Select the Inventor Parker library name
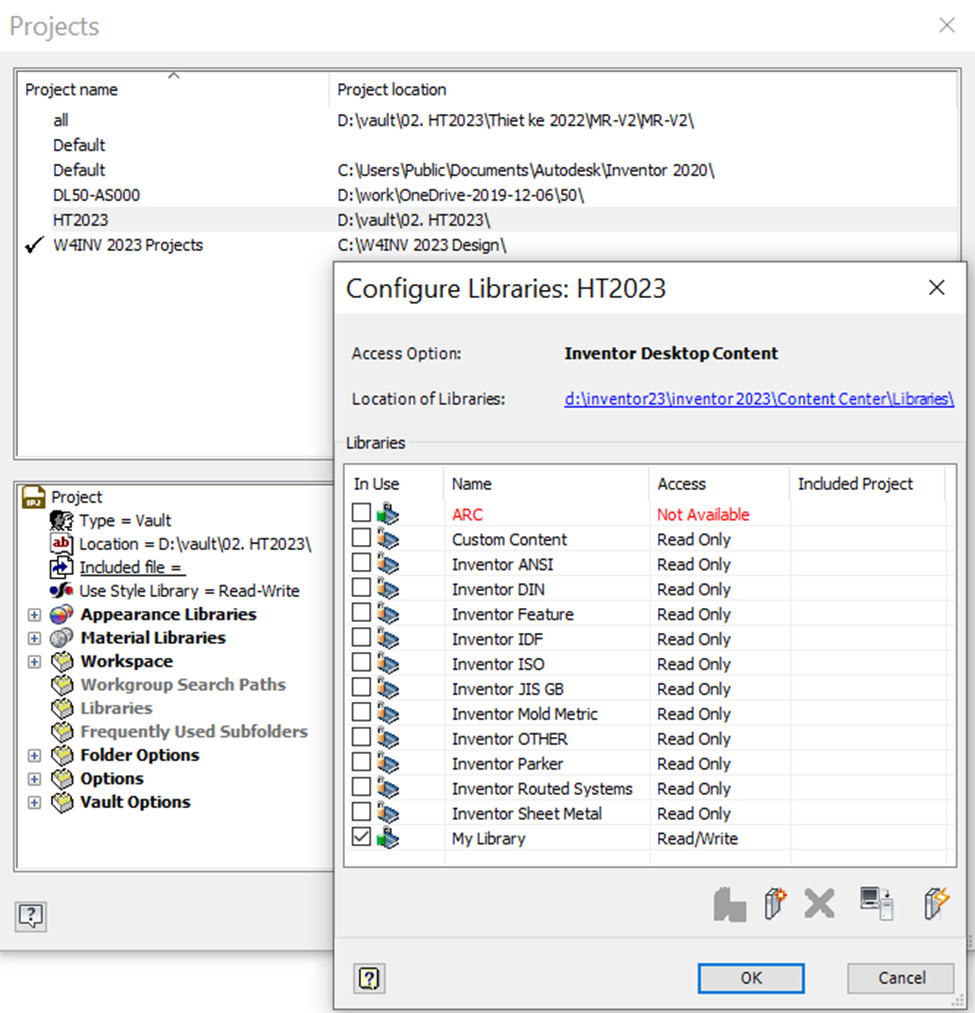The height and width of the screenshot is (1013, 975). tap(507, 764)
